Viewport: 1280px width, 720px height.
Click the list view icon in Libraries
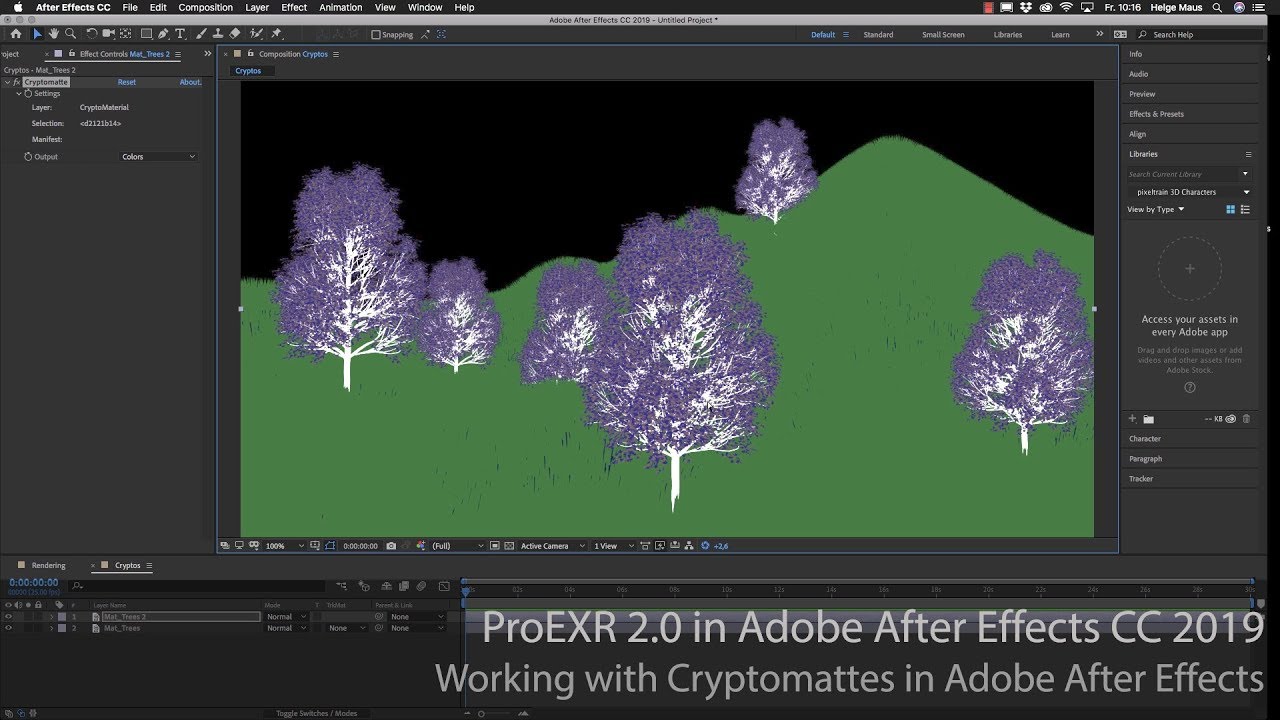(x=1245, y=209)
